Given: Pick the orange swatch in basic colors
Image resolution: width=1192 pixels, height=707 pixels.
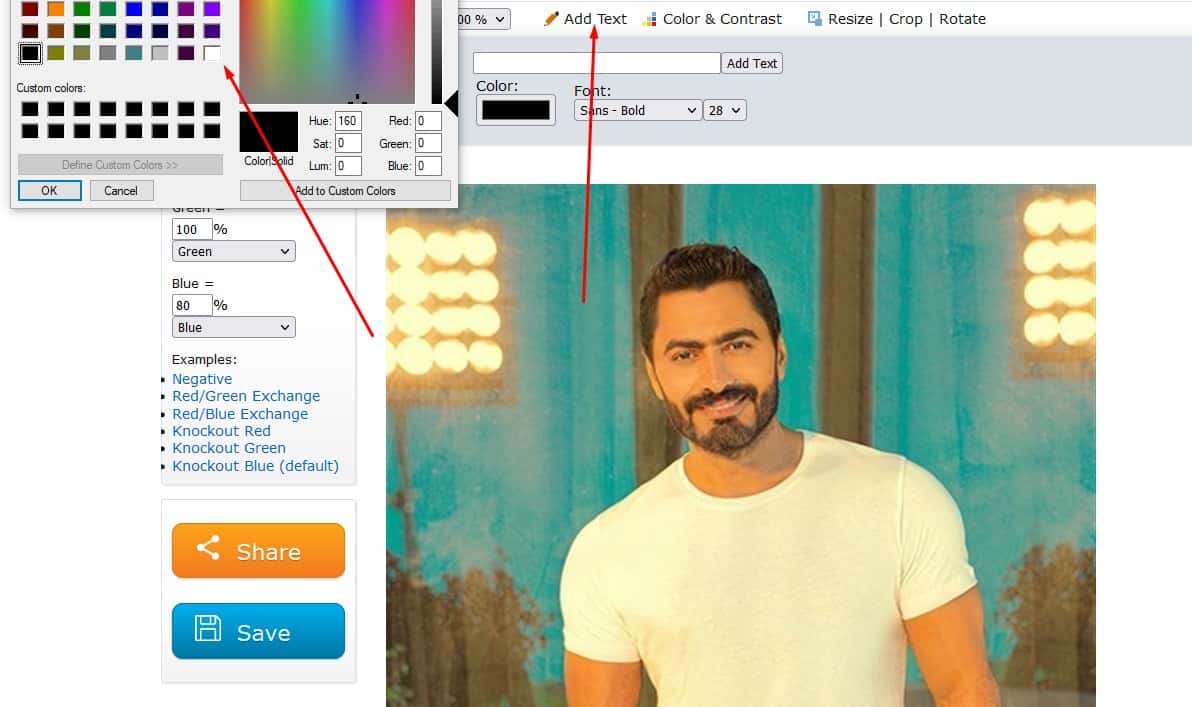Looking at the screenshot, I should tap(56, 9).
